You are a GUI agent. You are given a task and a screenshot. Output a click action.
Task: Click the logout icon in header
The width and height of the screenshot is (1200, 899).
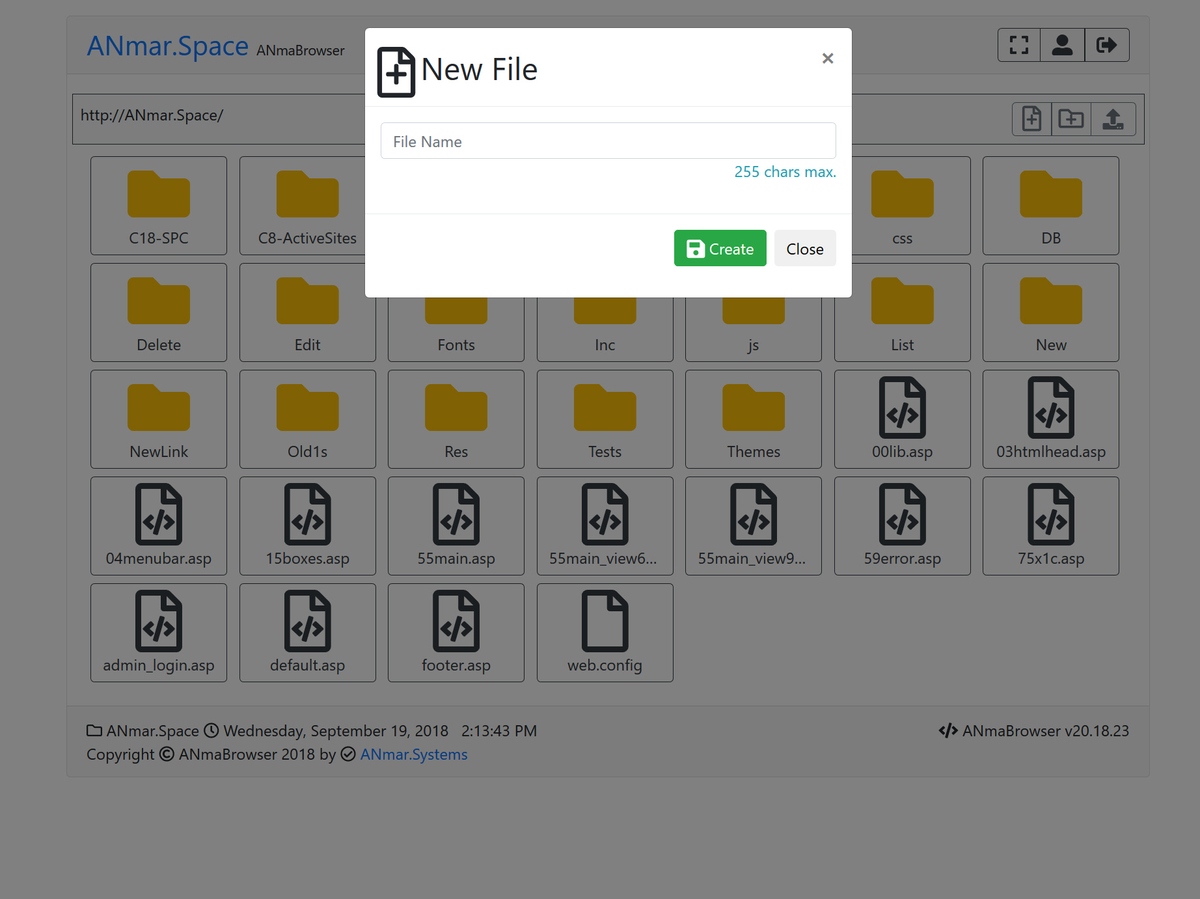coord(1106,45)
